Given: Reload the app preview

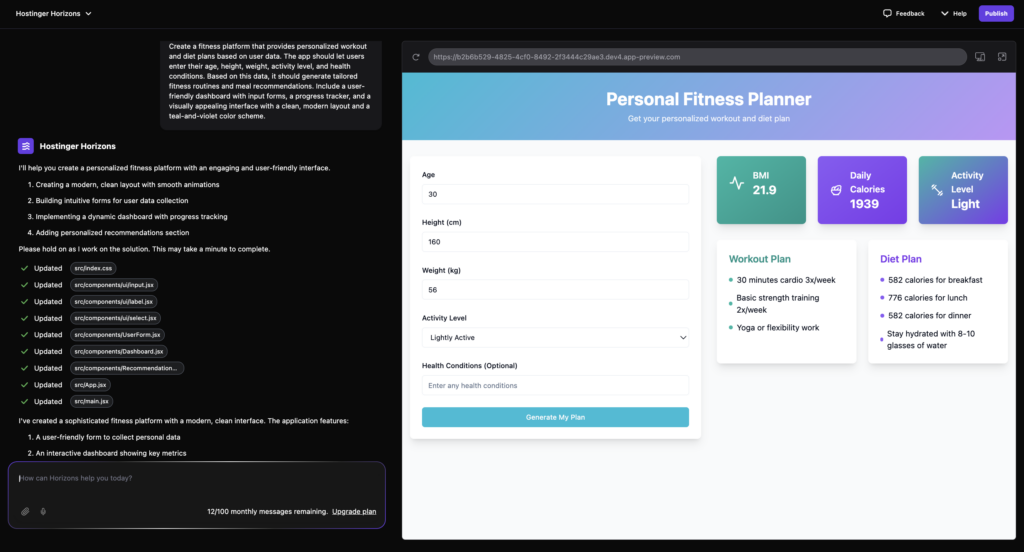Looking at the screenshot, I should coord(416,57).
